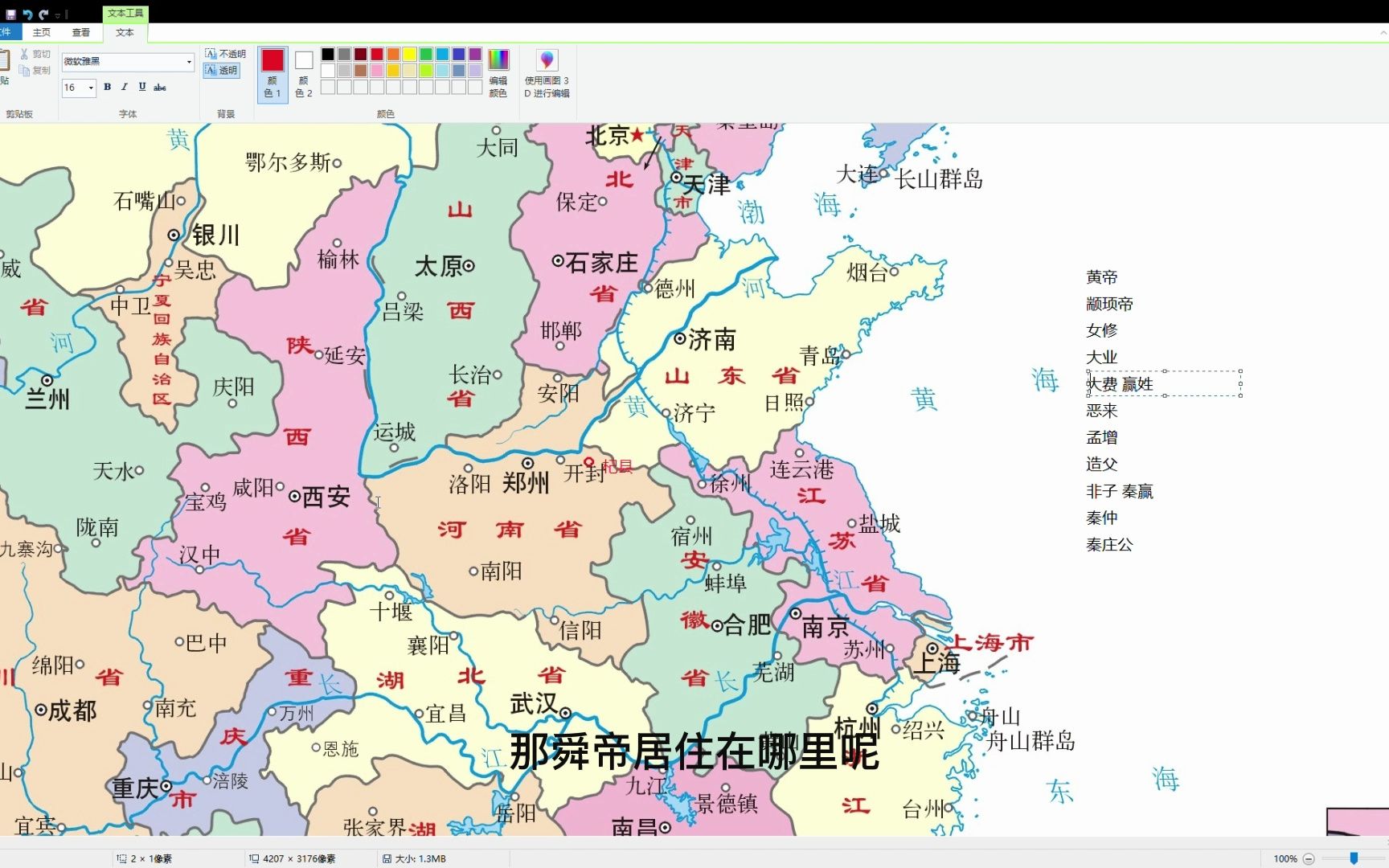Toggle Strikethrough formatting
The image size is (1389, 868).
[x=160, y=87]
